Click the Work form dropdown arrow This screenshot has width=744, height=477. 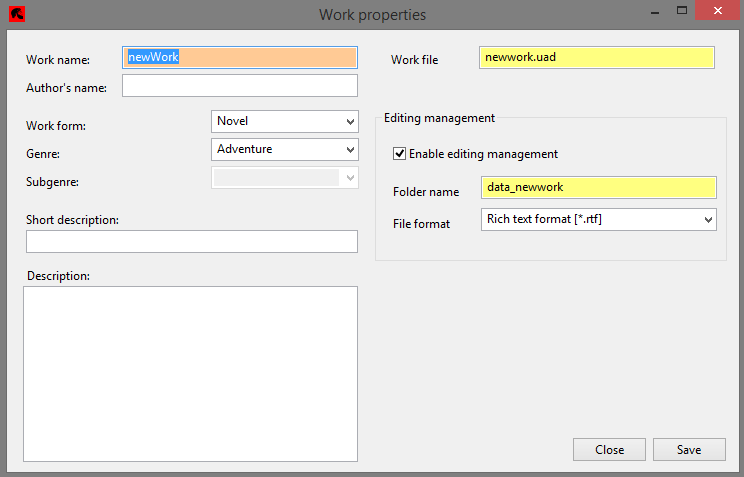coord(350,122)
